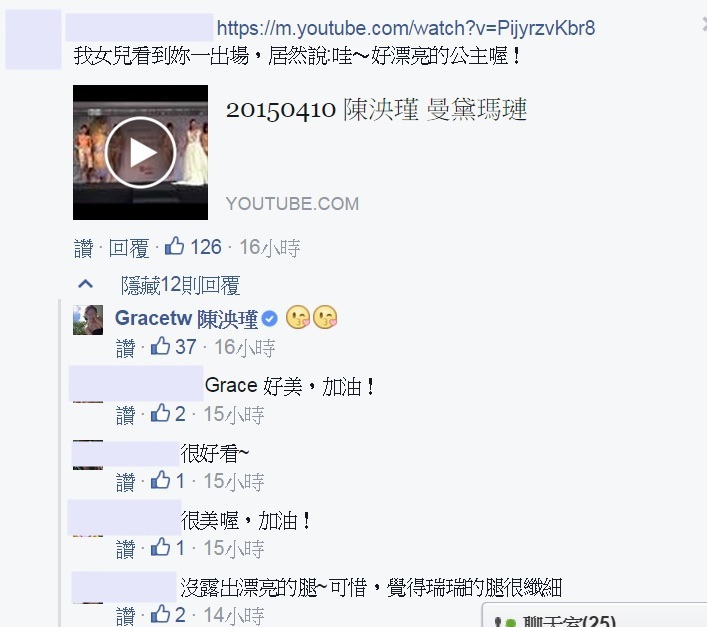Like the 沒露出漂亮的腿 comment with 讚

125,615
